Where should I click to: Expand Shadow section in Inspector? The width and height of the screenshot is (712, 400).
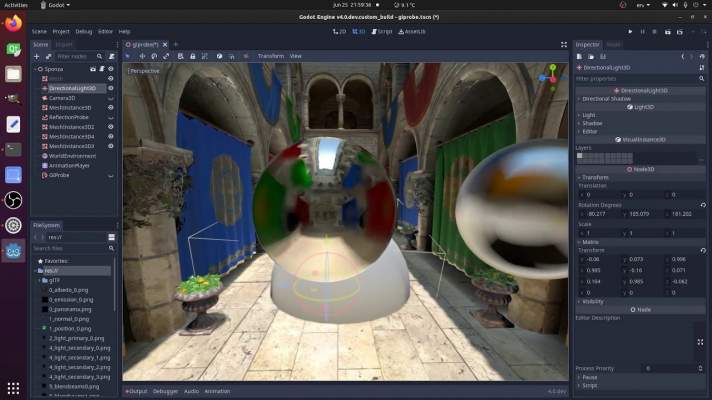click(641, 123)
